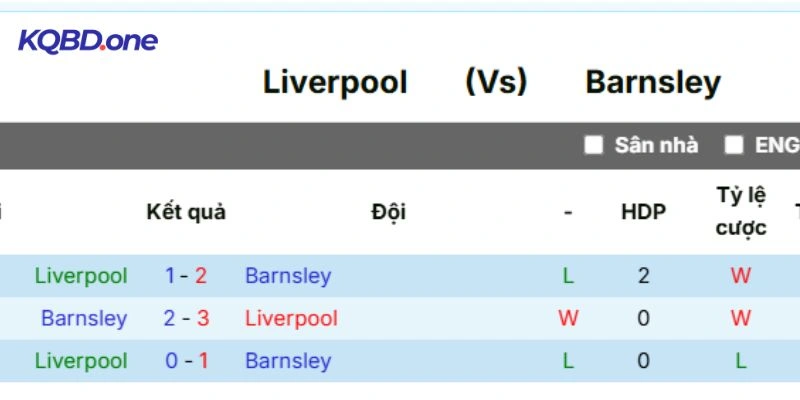Tick the Sân nhà checkbox
This screenshot has height=400, width=800.
click(x=594, y=145)
